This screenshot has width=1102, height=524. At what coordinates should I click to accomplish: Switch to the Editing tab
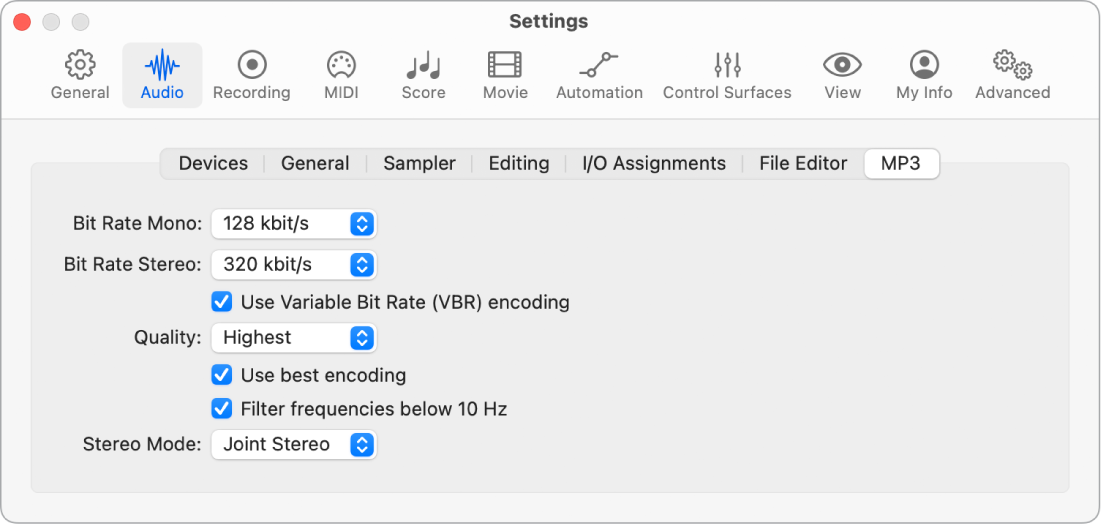(519, 163)
